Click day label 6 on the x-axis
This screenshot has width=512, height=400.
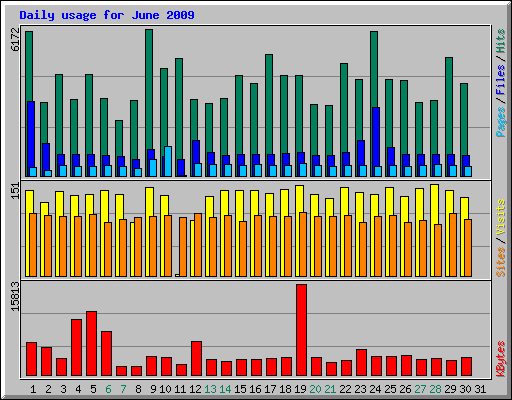click(x=108, y=389)
